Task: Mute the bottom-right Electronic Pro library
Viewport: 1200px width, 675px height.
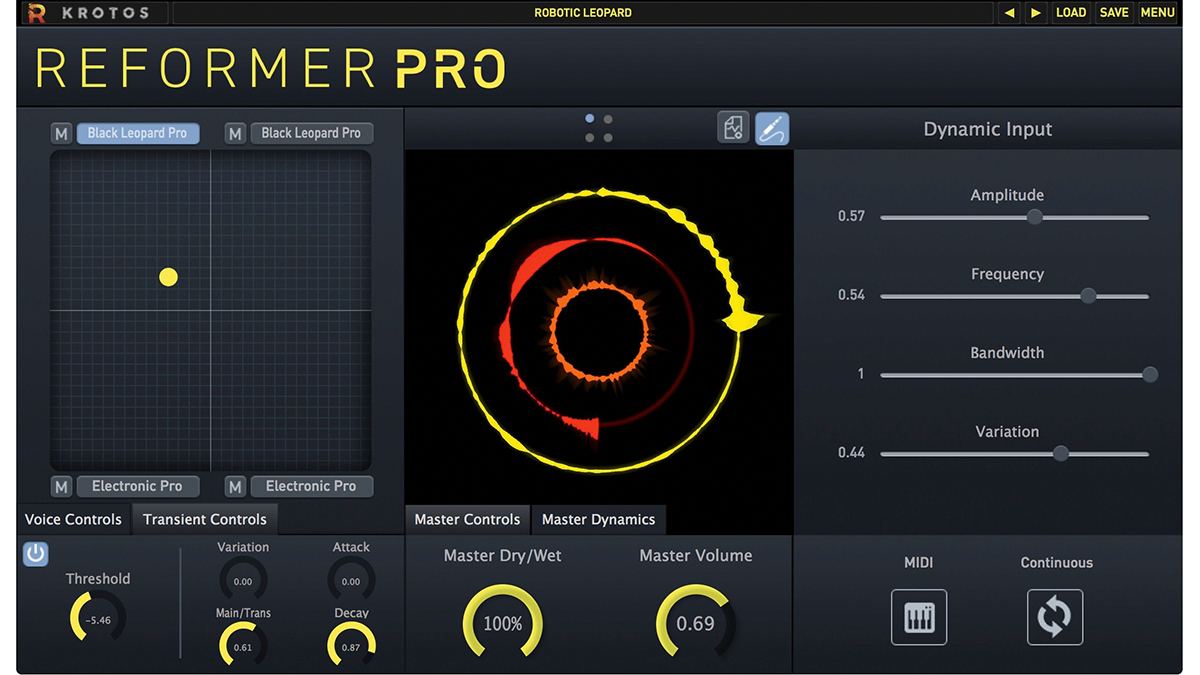Action: (x=235, y=486)
